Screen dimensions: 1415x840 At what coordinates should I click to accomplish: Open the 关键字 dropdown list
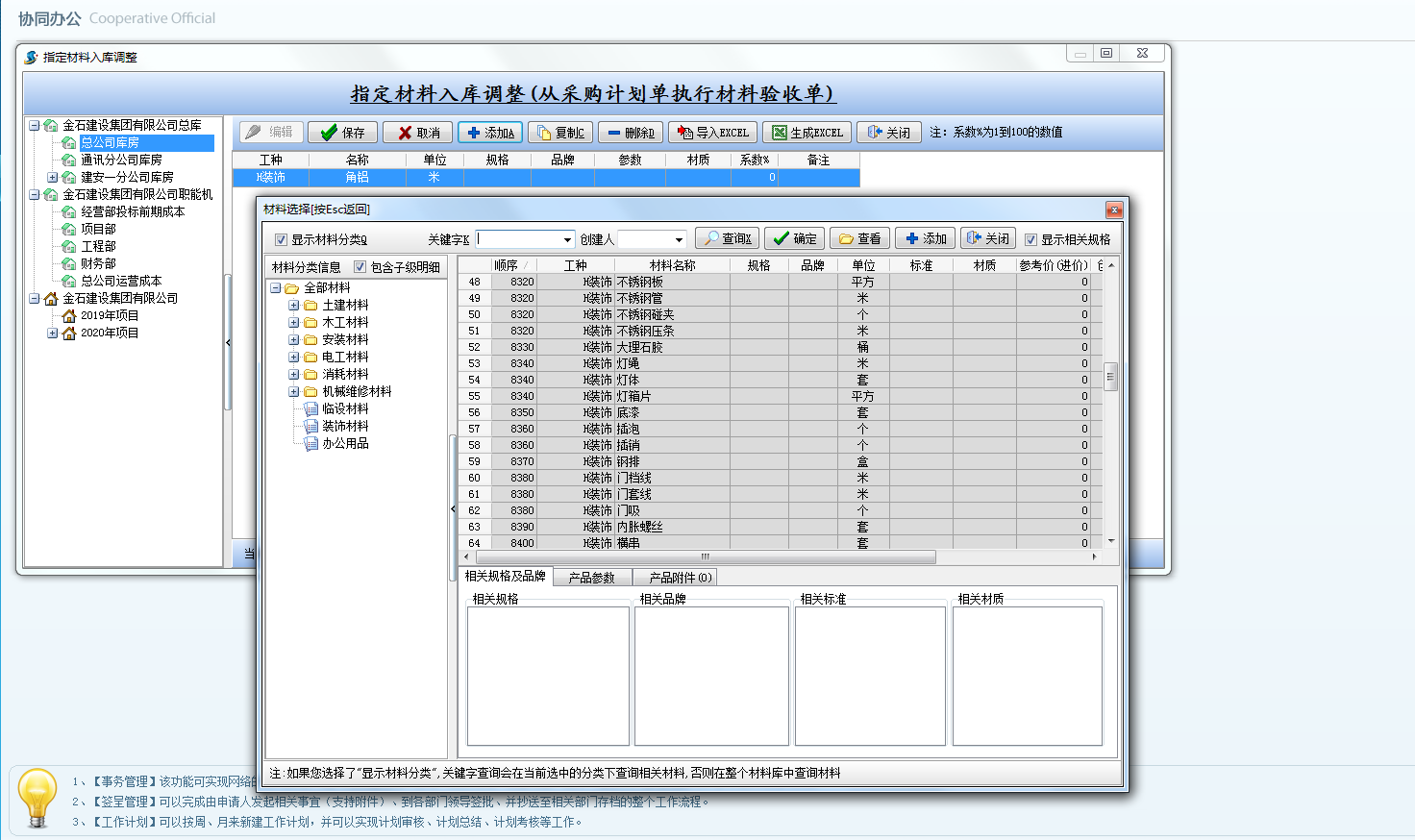pyautogui.click(x=567, y=239)
